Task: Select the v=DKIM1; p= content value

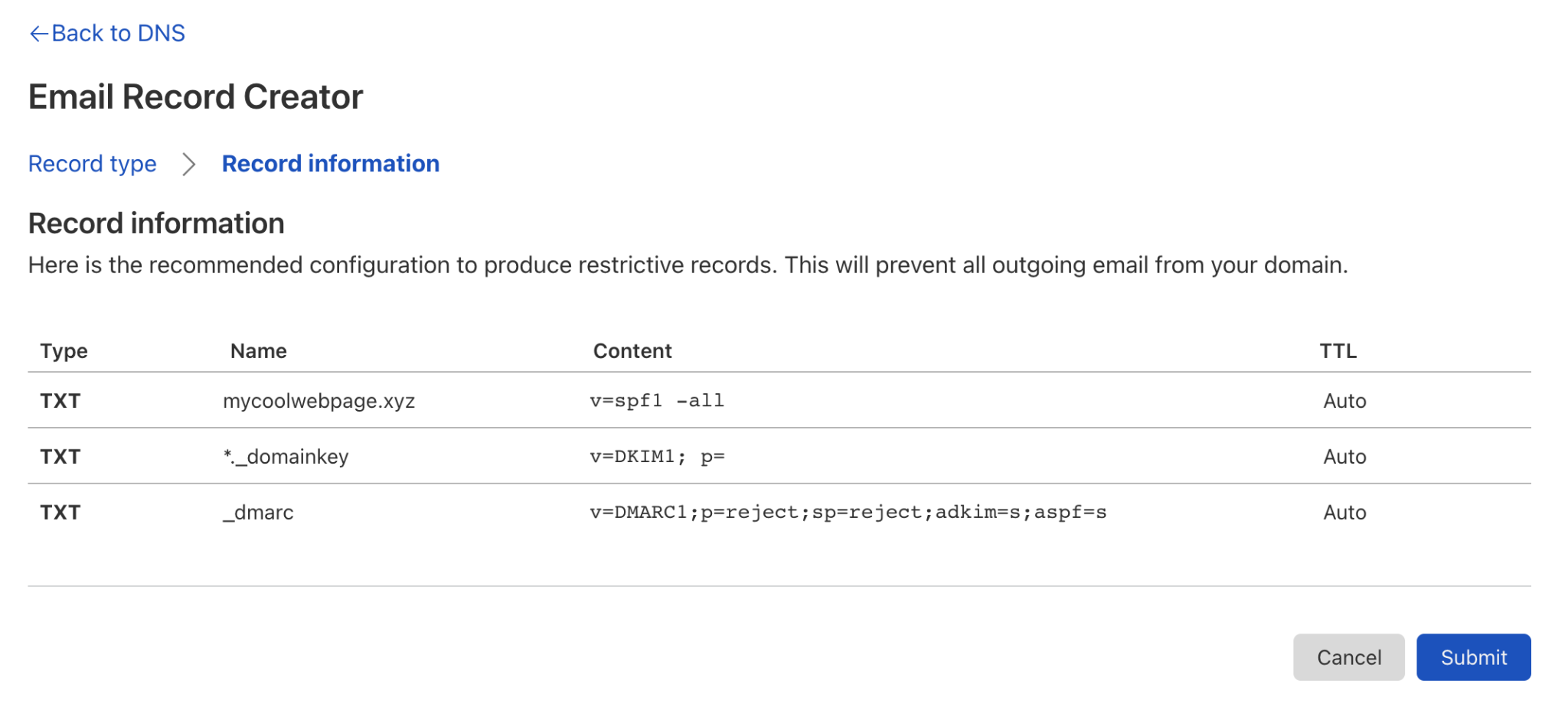Action: click(657, 457)
